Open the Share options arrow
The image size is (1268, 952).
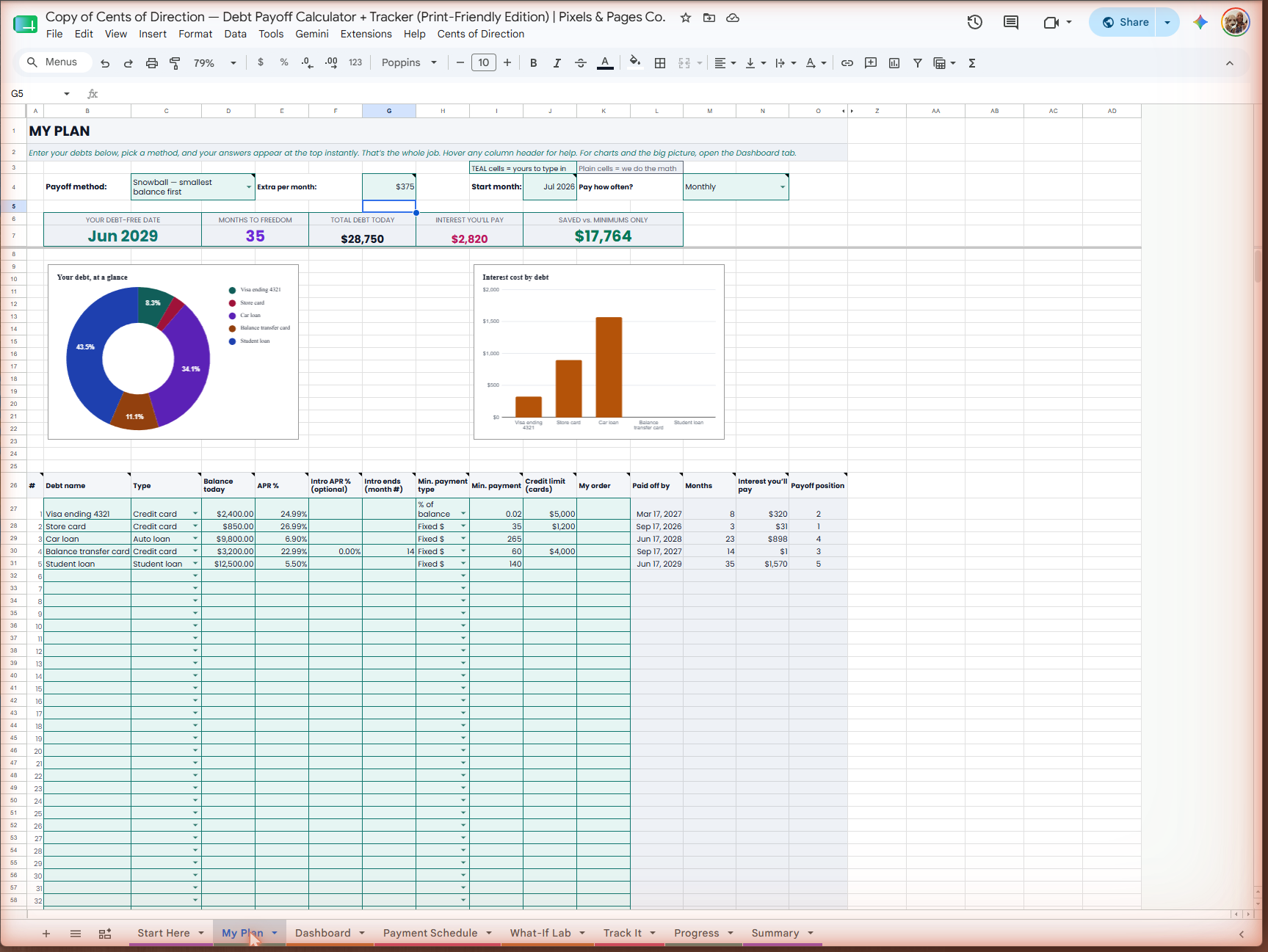point(1167,22)
